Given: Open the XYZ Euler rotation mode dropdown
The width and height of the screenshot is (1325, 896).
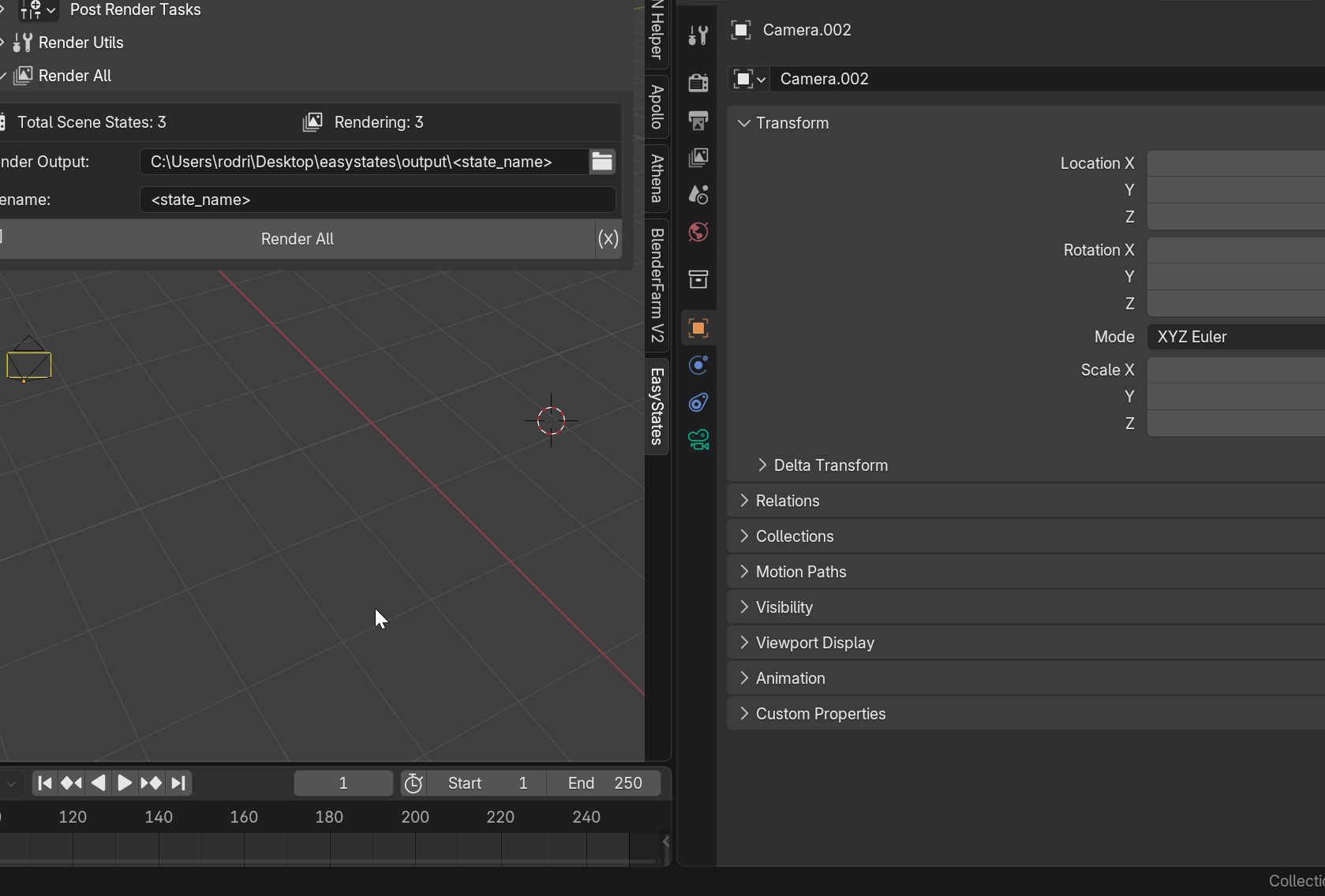Looking at the screenshot, I should pos(1235,337).
